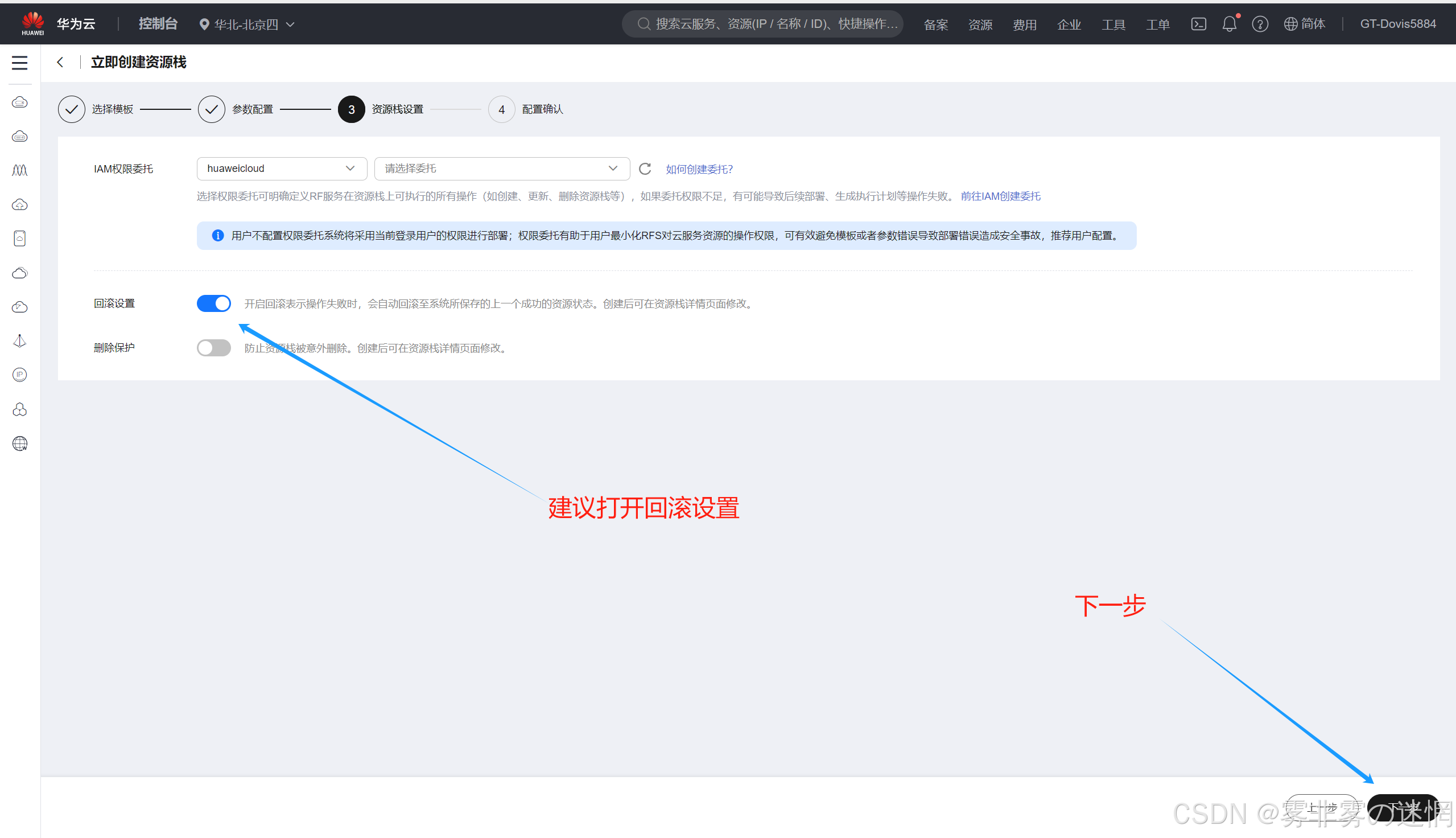The width and height of the screenshot is (1456, 838).
Task: Open the IP circle sidebar icon
Action: [19, 375]
